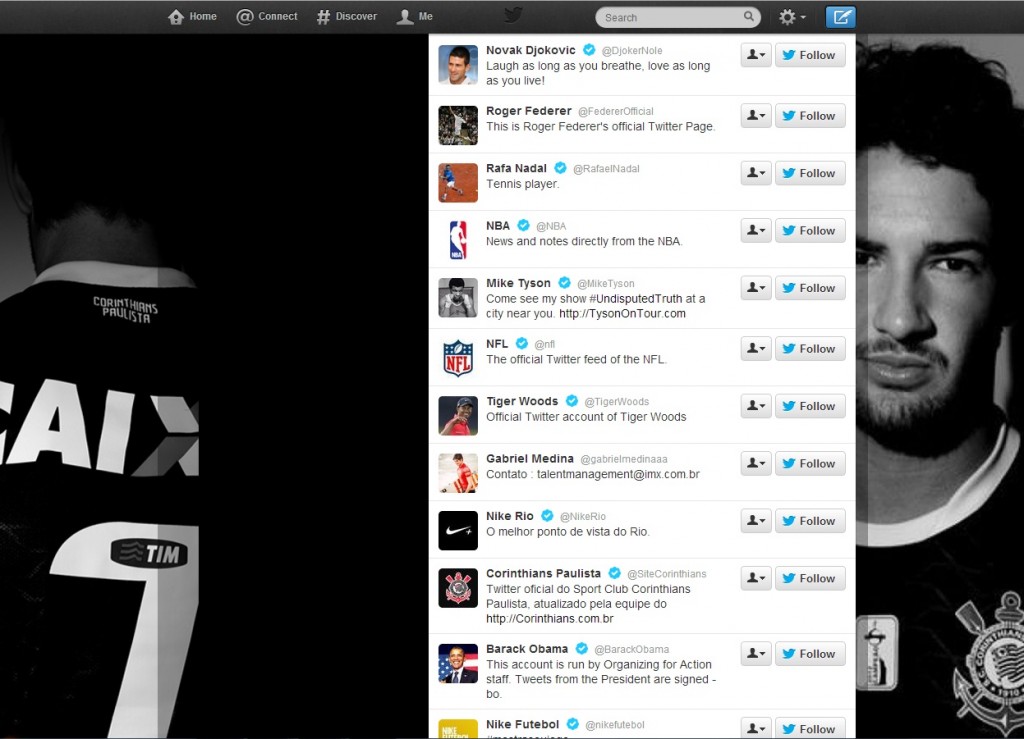This screenshot has width=1024, height=739.
Task: Follow the NBA account
Action: tap(810, 231)
